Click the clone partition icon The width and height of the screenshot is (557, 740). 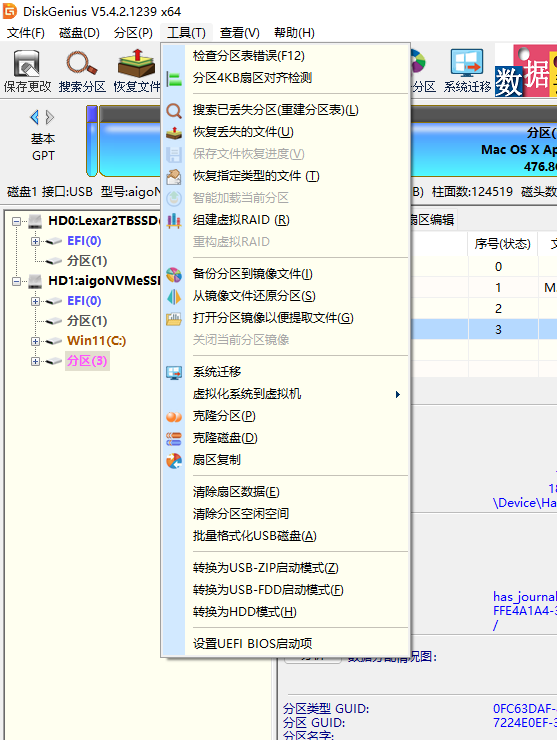(174, 416)
